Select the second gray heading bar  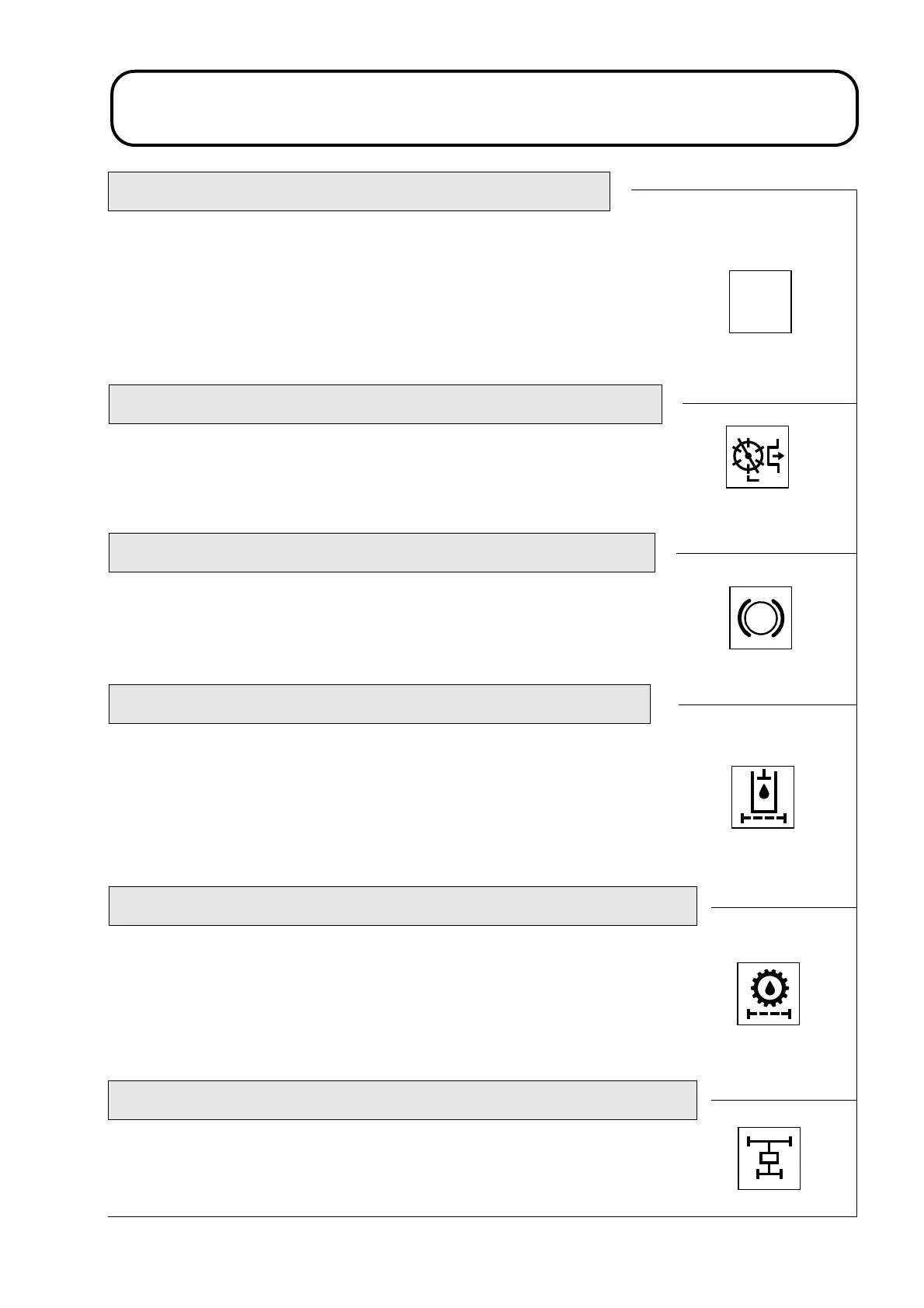point(384,404)
